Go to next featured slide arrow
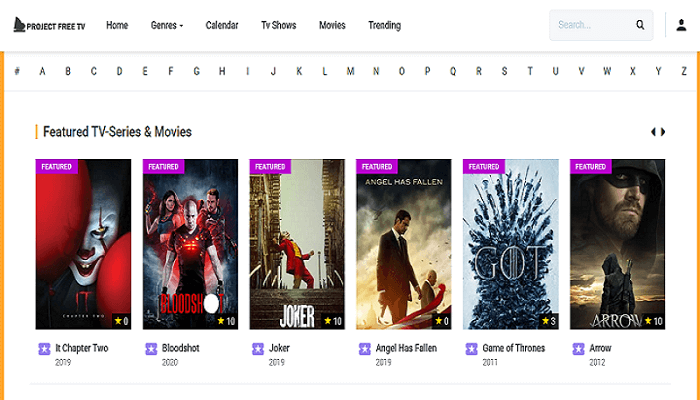Image resolution: width=700 pixels, height=400 pixels. pos(663,132)
